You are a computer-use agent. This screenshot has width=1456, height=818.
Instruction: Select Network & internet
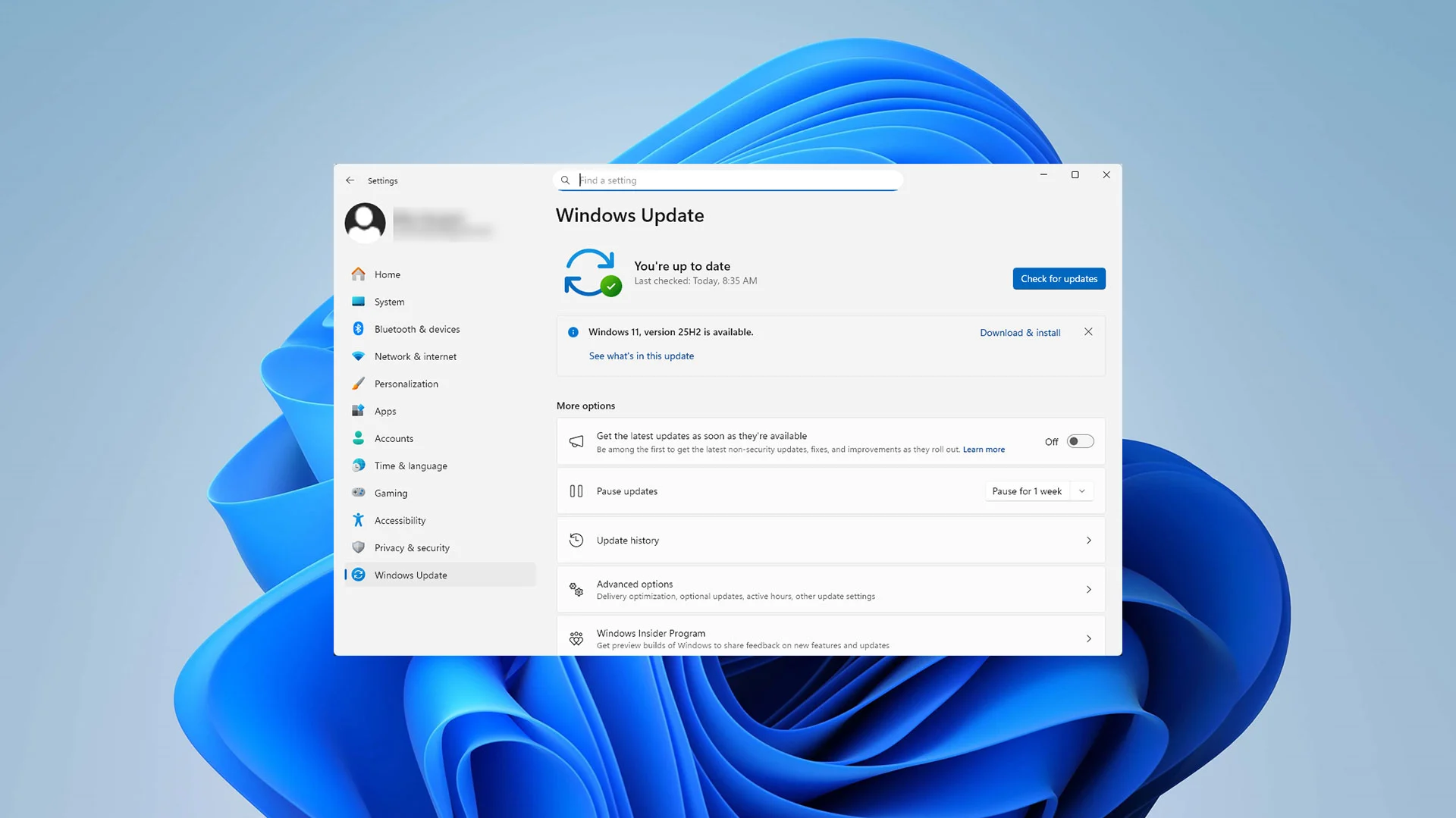(440, 356)
